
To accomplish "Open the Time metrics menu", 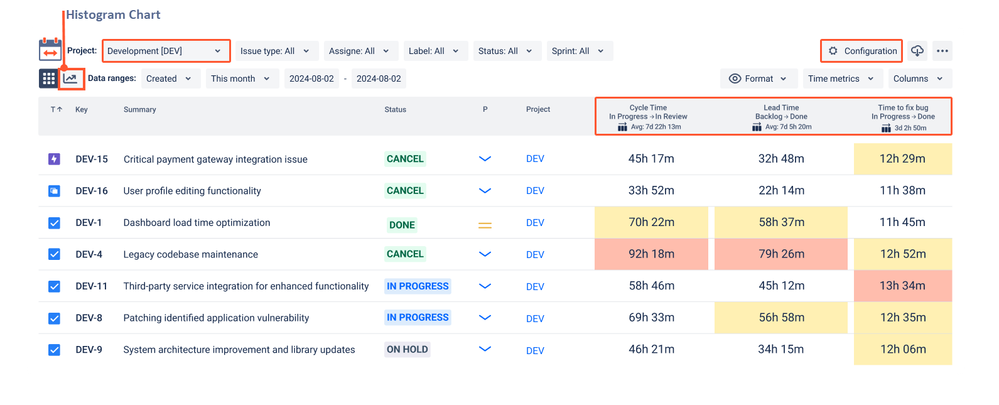I will pos(841,79).
